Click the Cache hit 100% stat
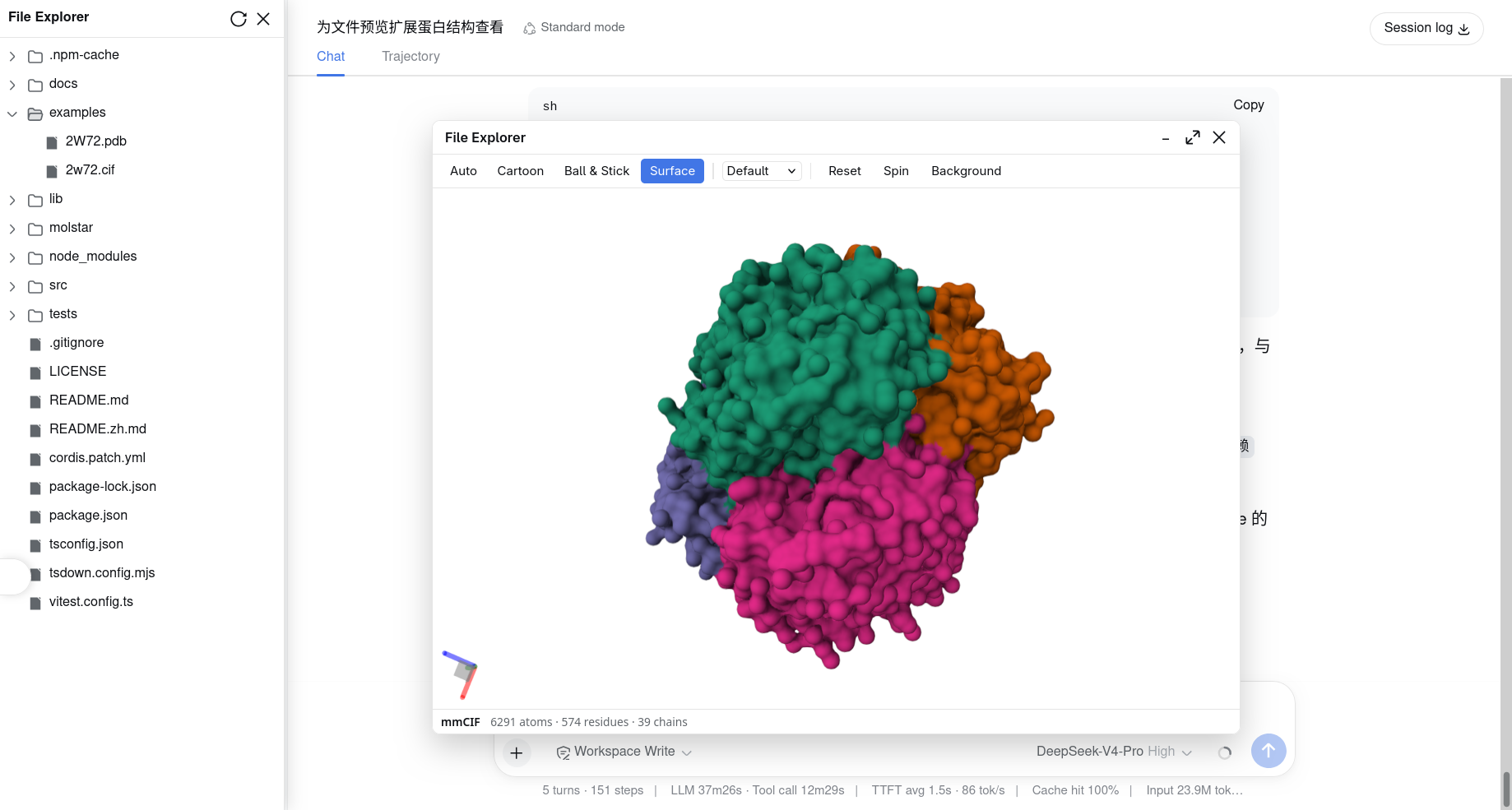Image resolution: width=1512 pixels, height=810 pixels. click(x=1075, y=790)
